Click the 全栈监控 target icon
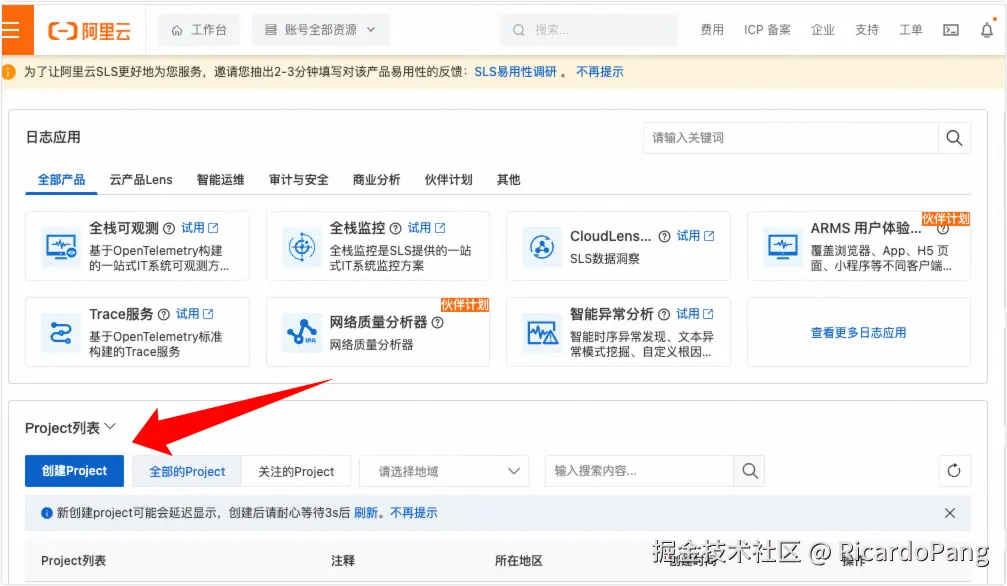 302,247
